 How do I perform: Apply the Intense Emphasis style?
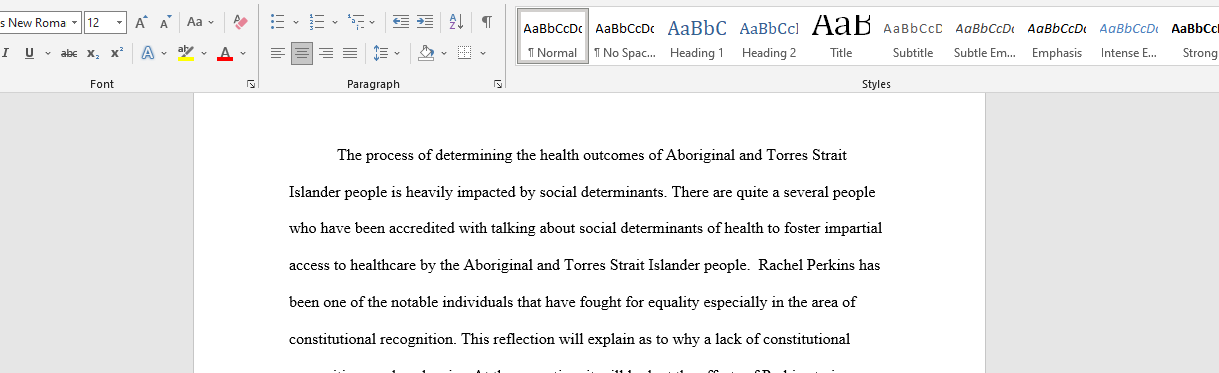[1129, 37]
